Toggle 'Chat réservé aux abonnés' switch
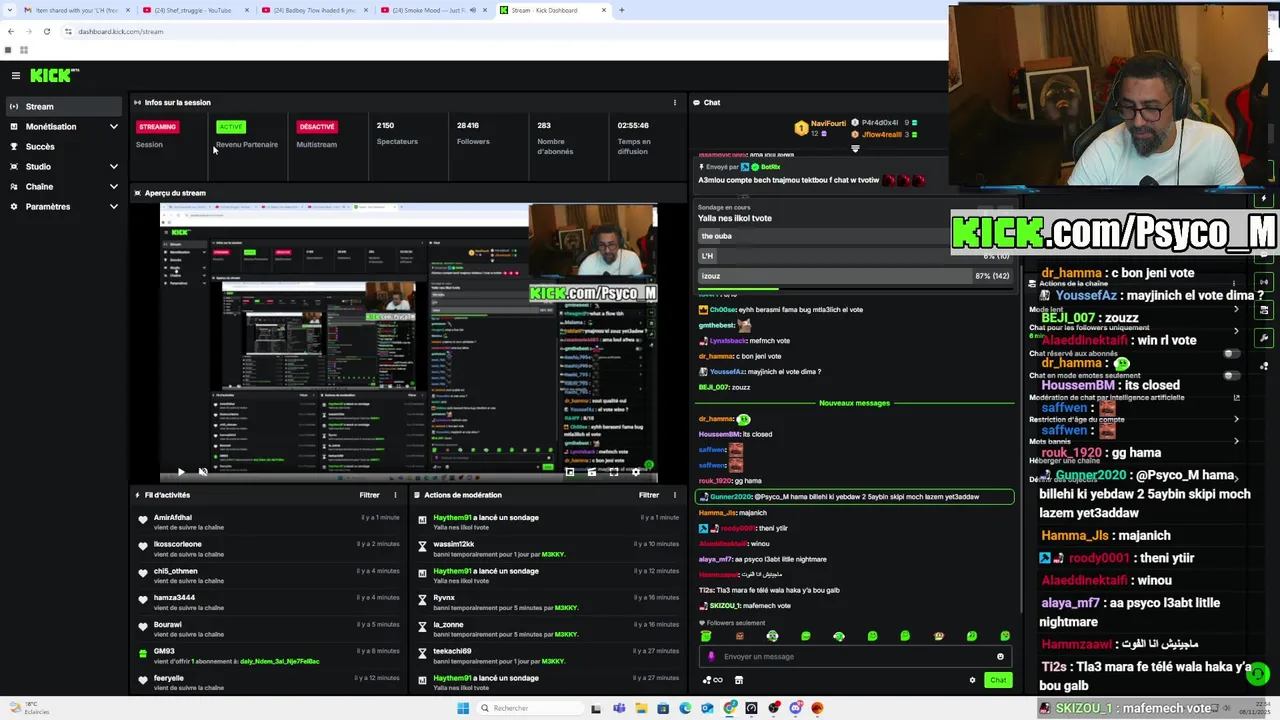The width and height of the screenshot is (1280, 720). pyautogui.click(x=1232, y=354)
